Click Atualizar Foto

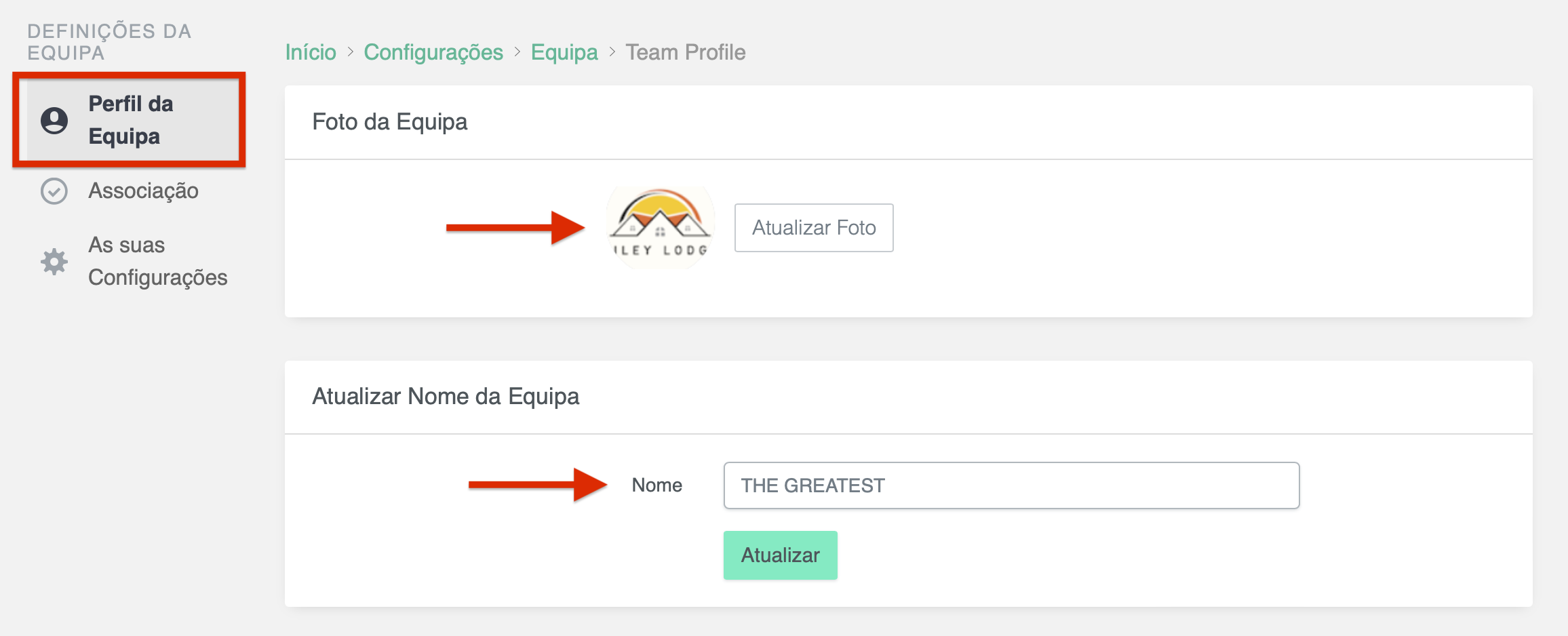813,228
